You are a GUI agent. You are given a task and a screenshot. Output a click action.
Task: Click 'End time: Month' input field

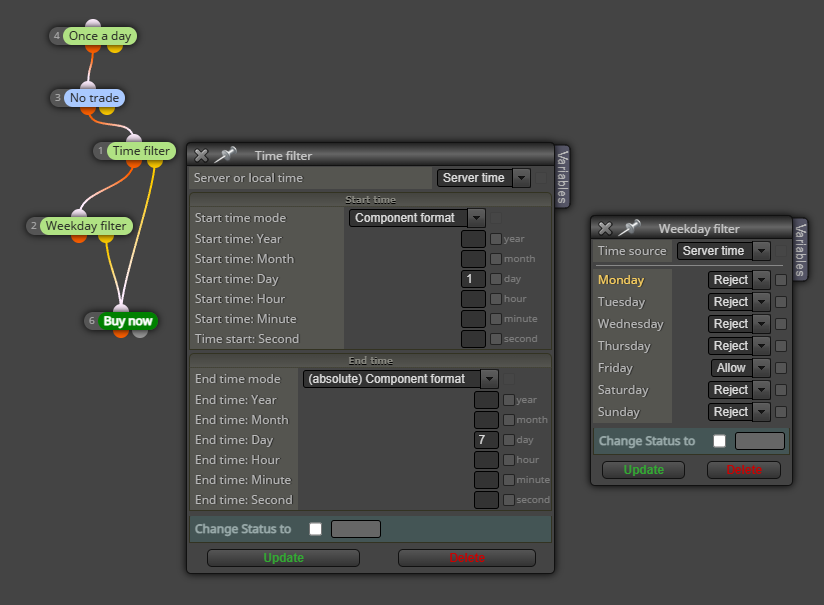coord(486,419)
